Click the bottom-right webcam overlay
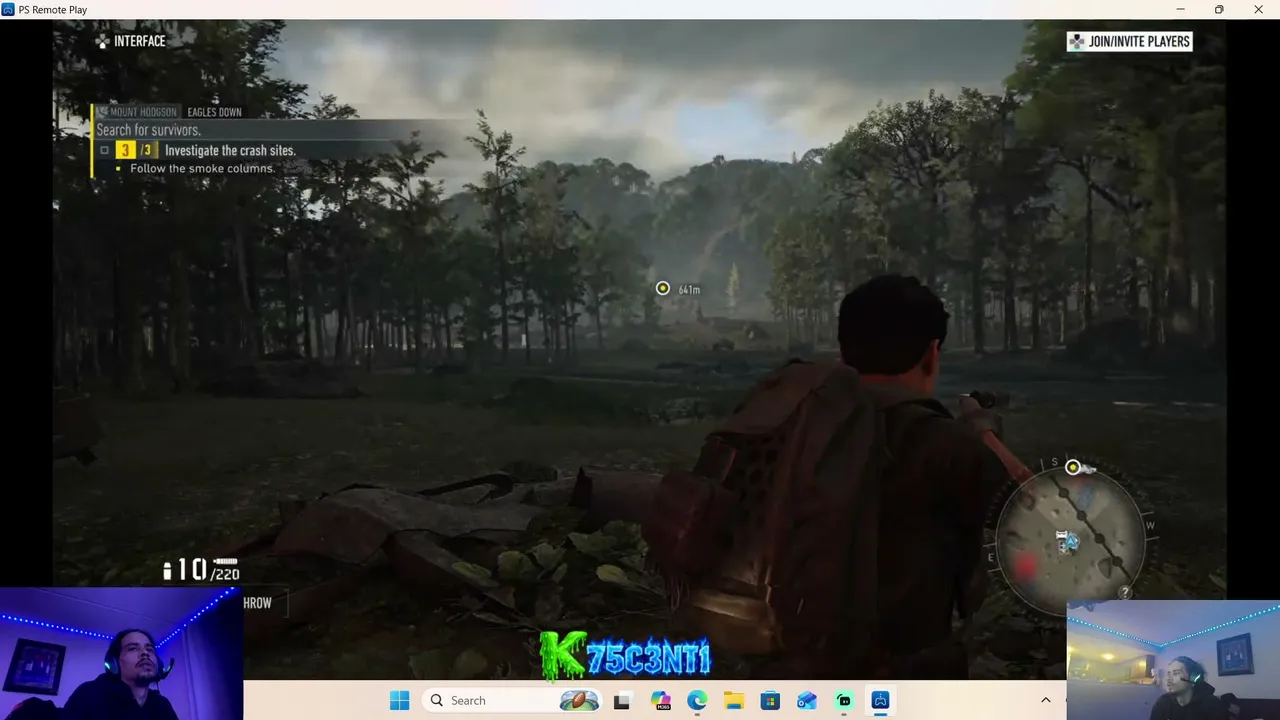Viewport: 1280px width, 720px height. click(x=1173, y=660)
